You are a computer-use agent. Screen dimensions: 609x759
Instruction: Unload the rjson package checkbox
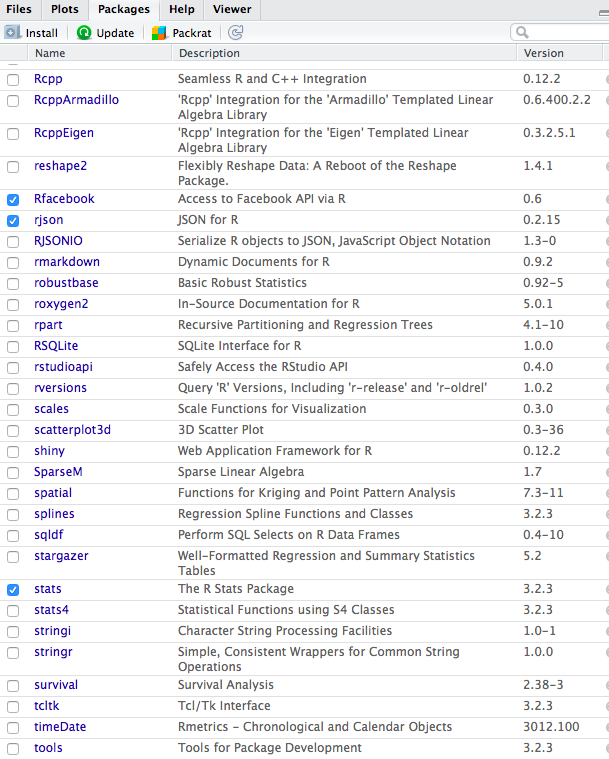[x=13, y=221]
